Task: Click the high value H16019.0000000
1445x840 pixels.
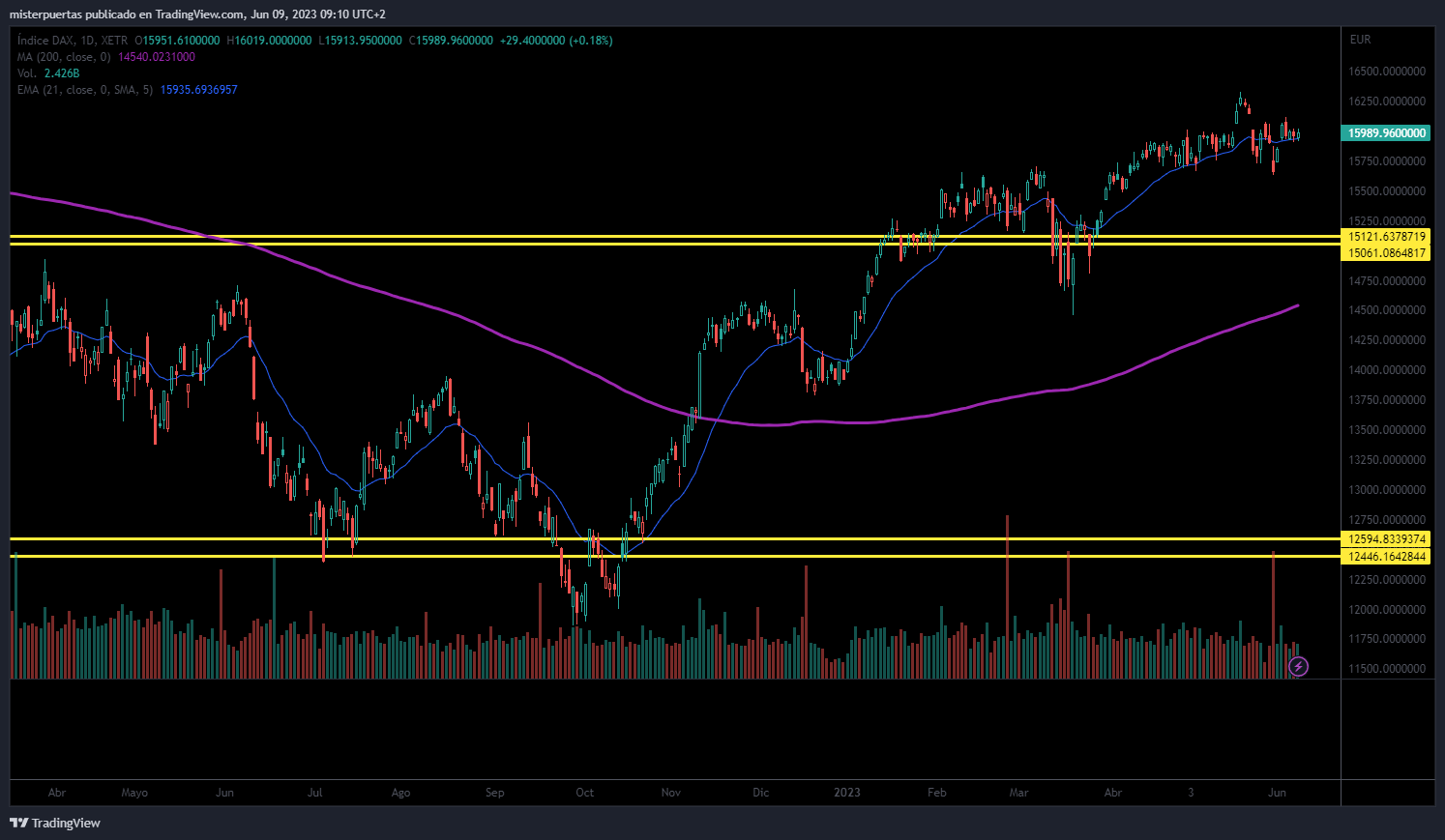Action: [269, 41]
